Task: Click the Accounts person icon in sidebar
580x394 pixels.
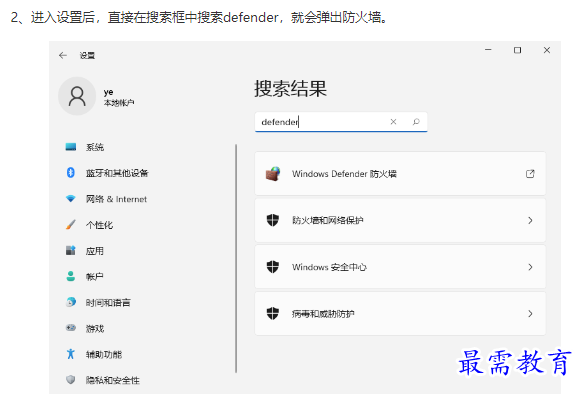Action: pos(71,276)
